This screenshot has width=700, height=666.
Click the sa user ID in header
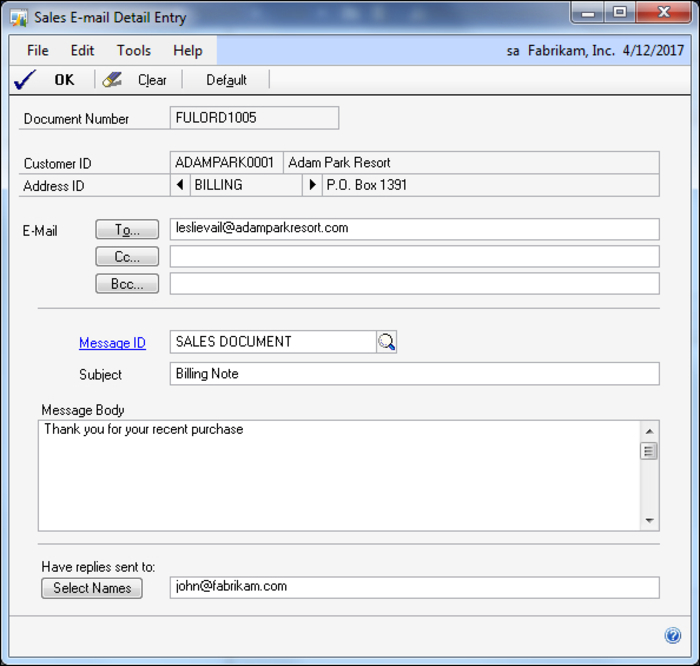point(513,51)
